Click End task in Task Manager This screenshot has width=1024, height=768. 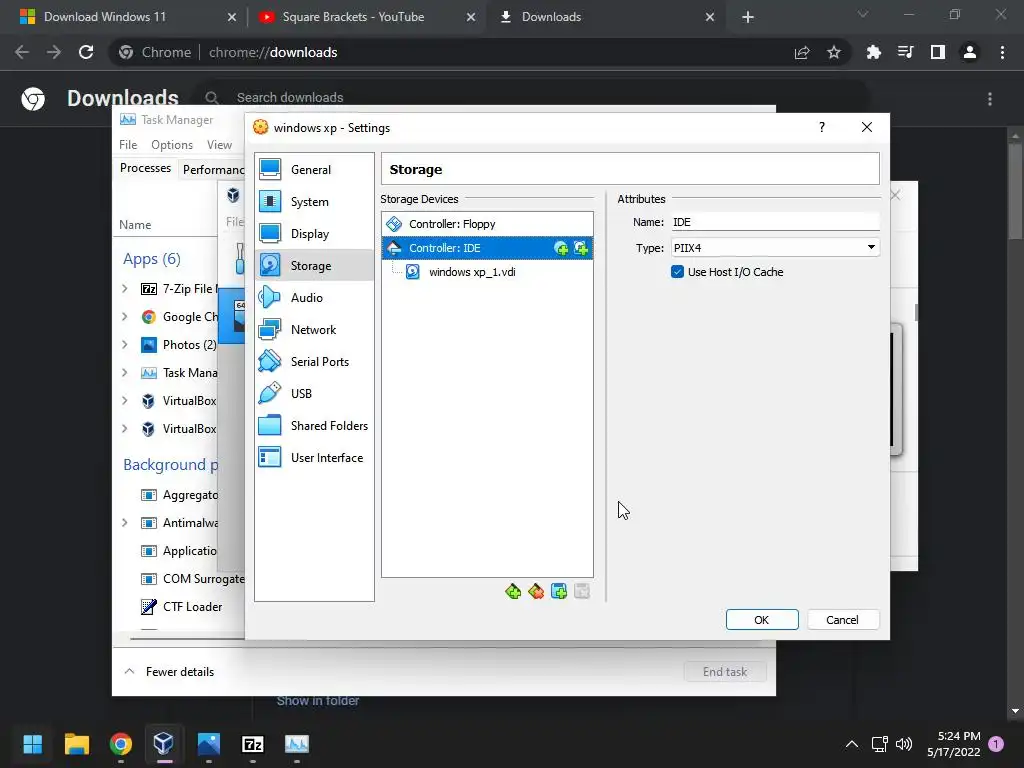point(725,672)
